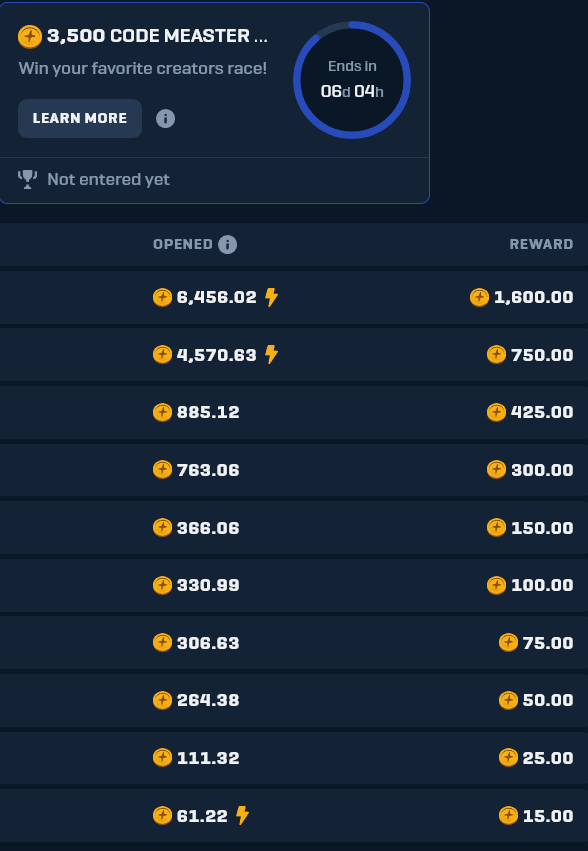The image size is (588, 851).
Task: Click info icon beside OPENED header
Action: click(227, 244)
